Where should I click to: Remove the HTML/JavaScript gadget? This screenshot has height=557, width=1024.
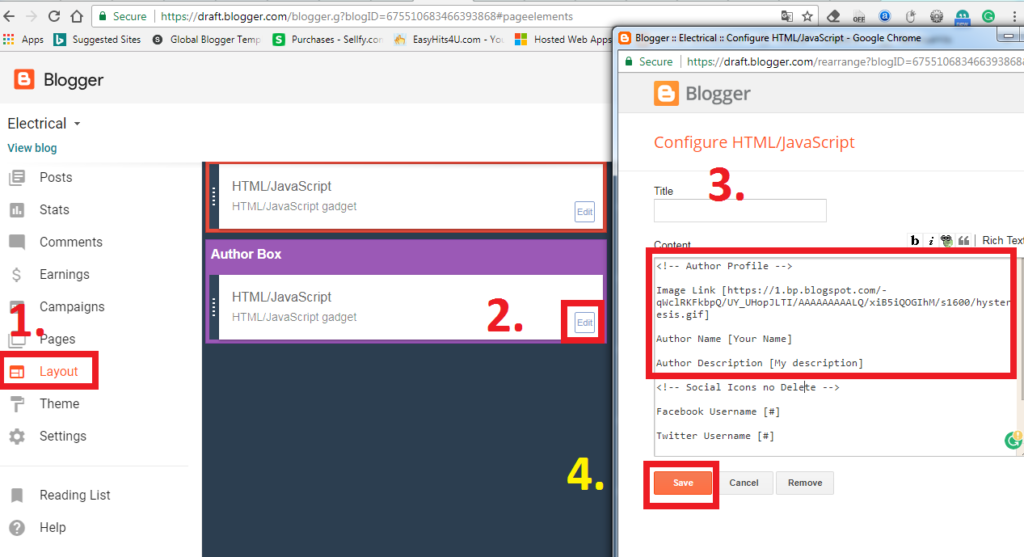click(805, 483)
